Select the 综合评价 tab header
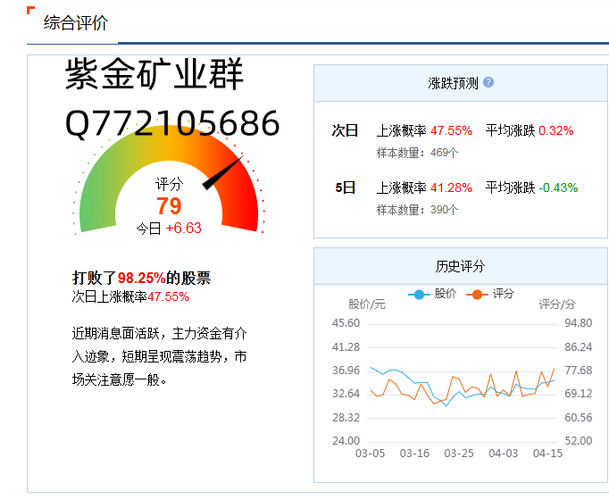Image resolution: width=609 pixels, height=500 pixels. (x=75, y=23)
